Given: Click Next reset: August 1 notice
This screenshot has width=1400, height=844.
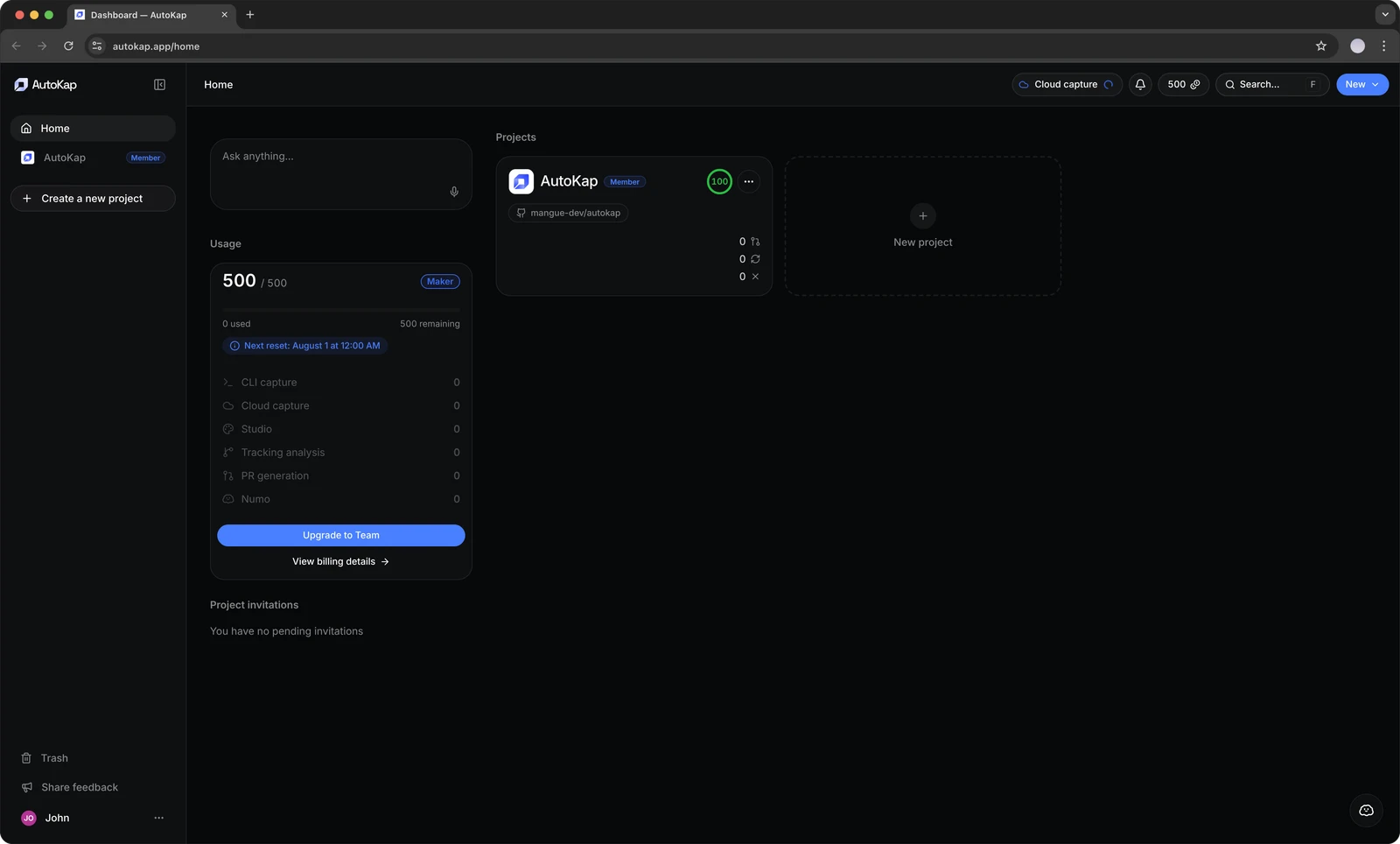Looking at the screenshot, I should 305,346.
